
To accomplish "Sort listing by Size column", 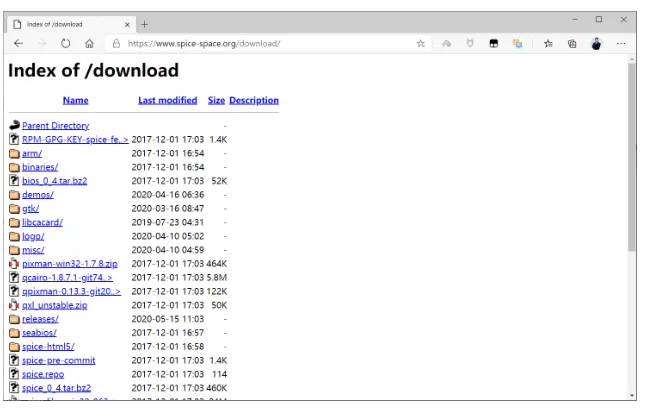I will click(216, 100).
